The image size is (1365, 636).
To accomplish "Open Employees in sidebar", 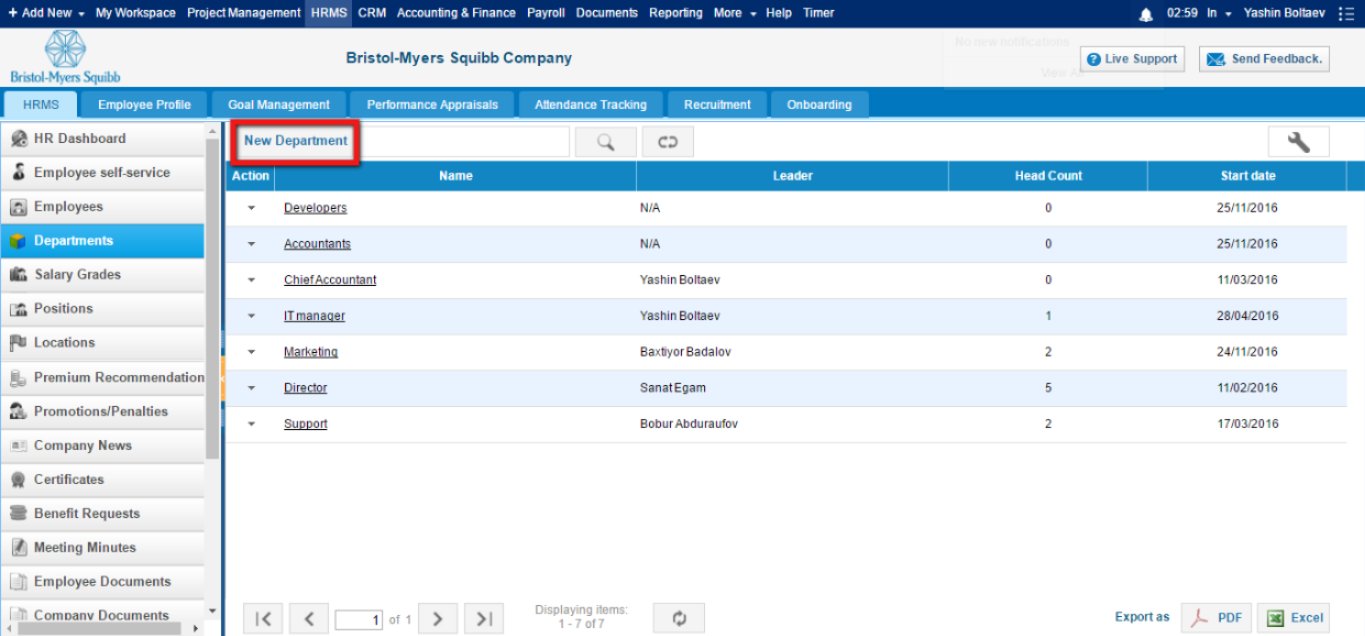I will click(103, 207).
